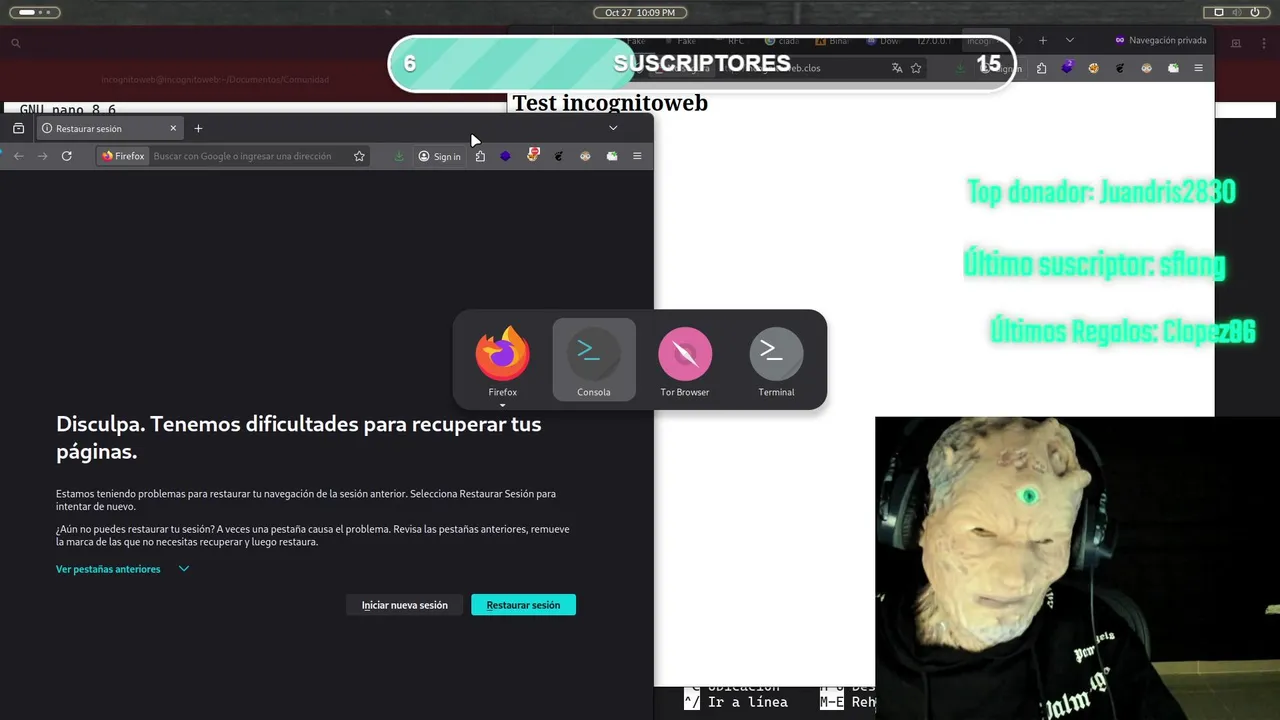Click monkey-face extension in private window
The width and height of the screenshot is (1280, 720).
(1147, 68)
